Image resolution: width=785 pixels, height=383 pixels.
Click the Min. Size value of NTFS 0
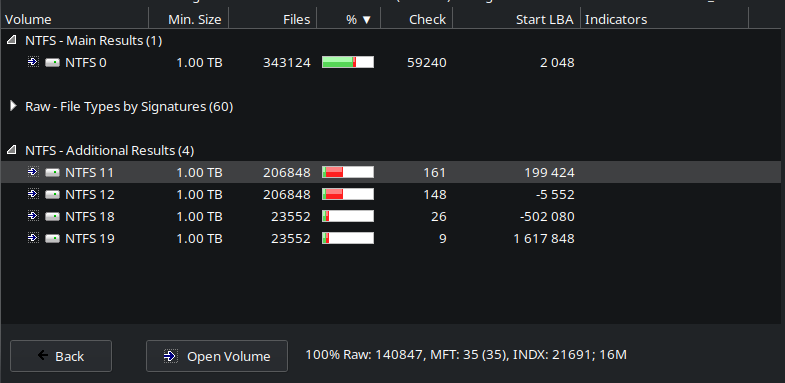click(x=199, y=63)
